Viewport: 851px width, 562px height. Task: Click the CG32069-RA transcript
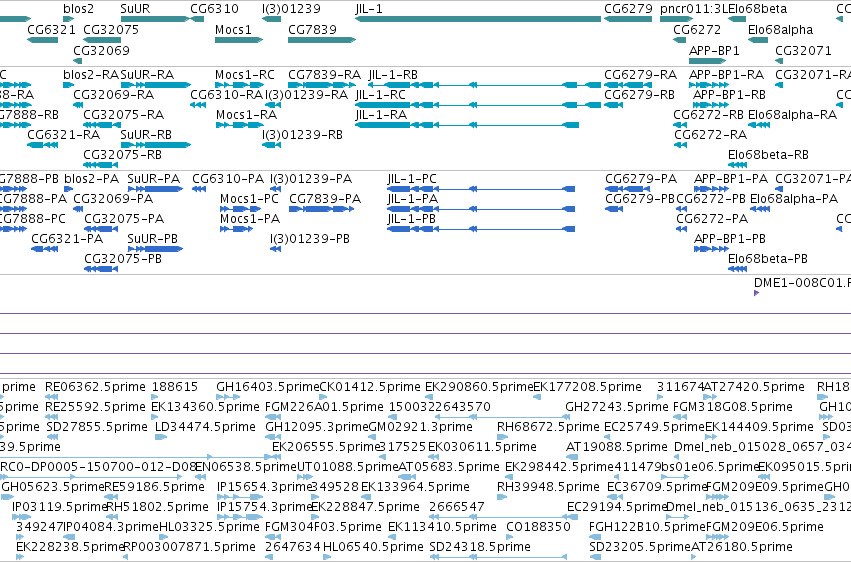[78, 105]
